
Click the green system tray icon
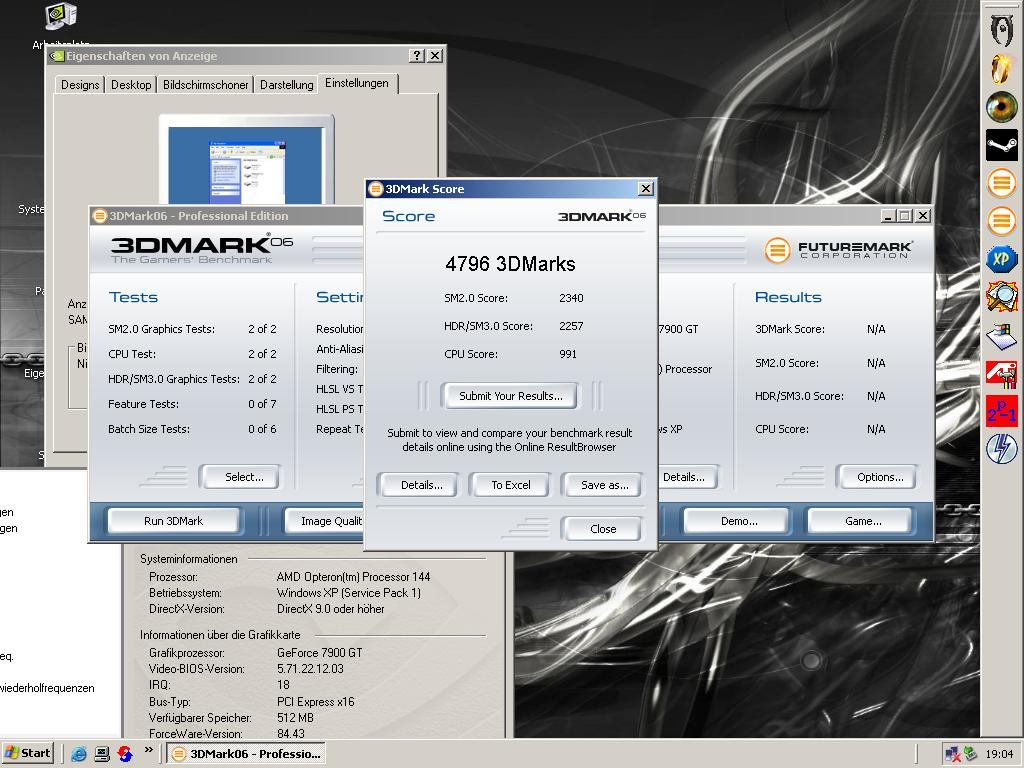pos(970,754)
